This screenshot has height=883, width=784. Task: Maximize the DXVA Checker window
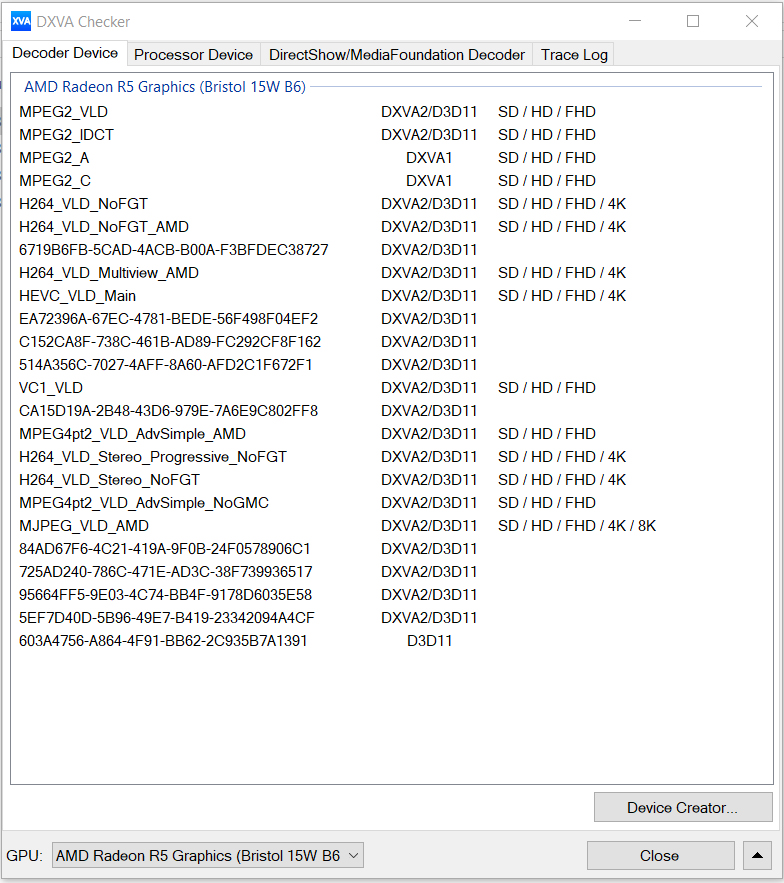pyautogui.click(x=693, y=21)
